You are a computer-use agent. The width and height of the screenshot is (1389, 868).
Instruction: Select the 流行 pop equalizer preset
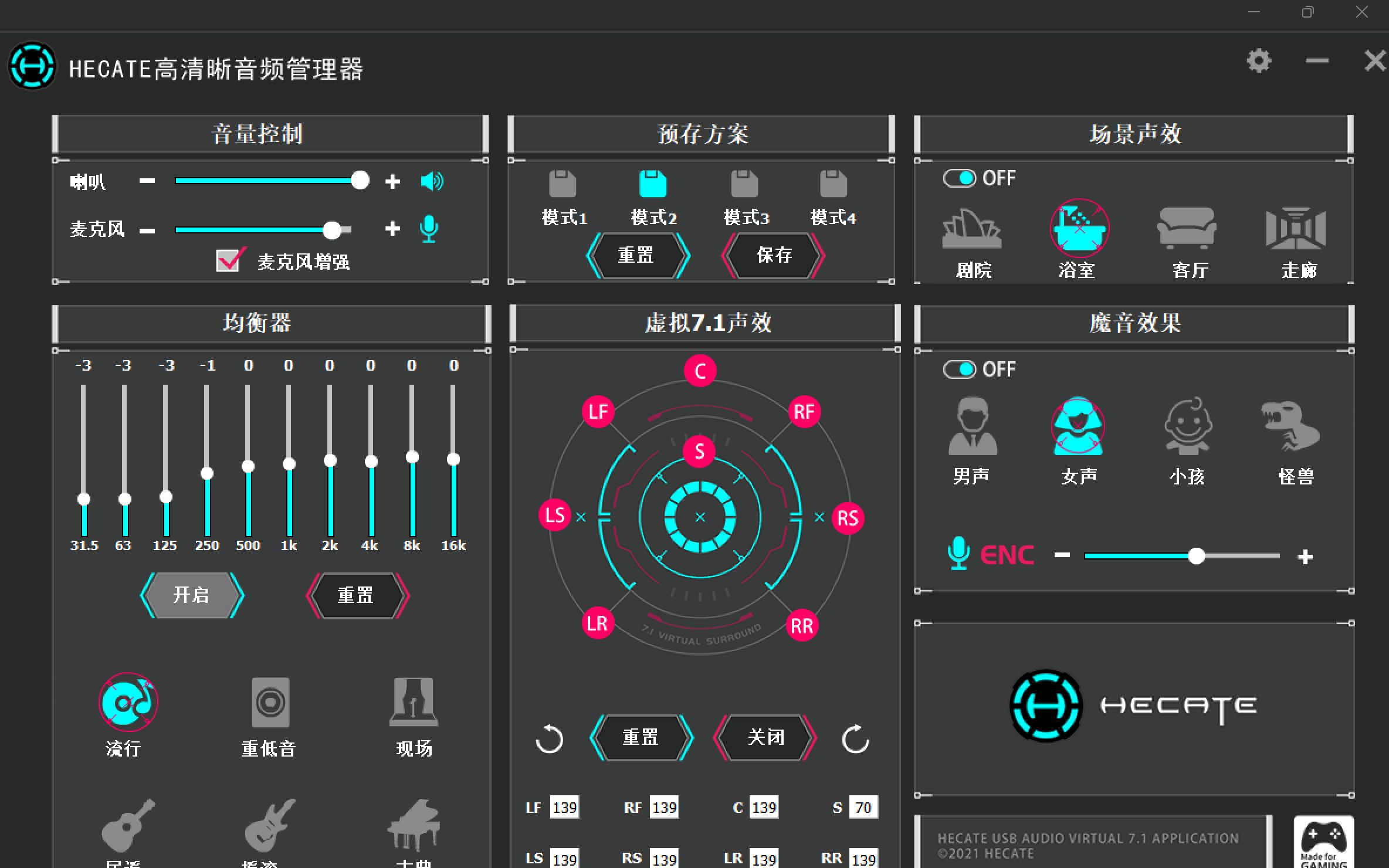(x=128, y=702)
